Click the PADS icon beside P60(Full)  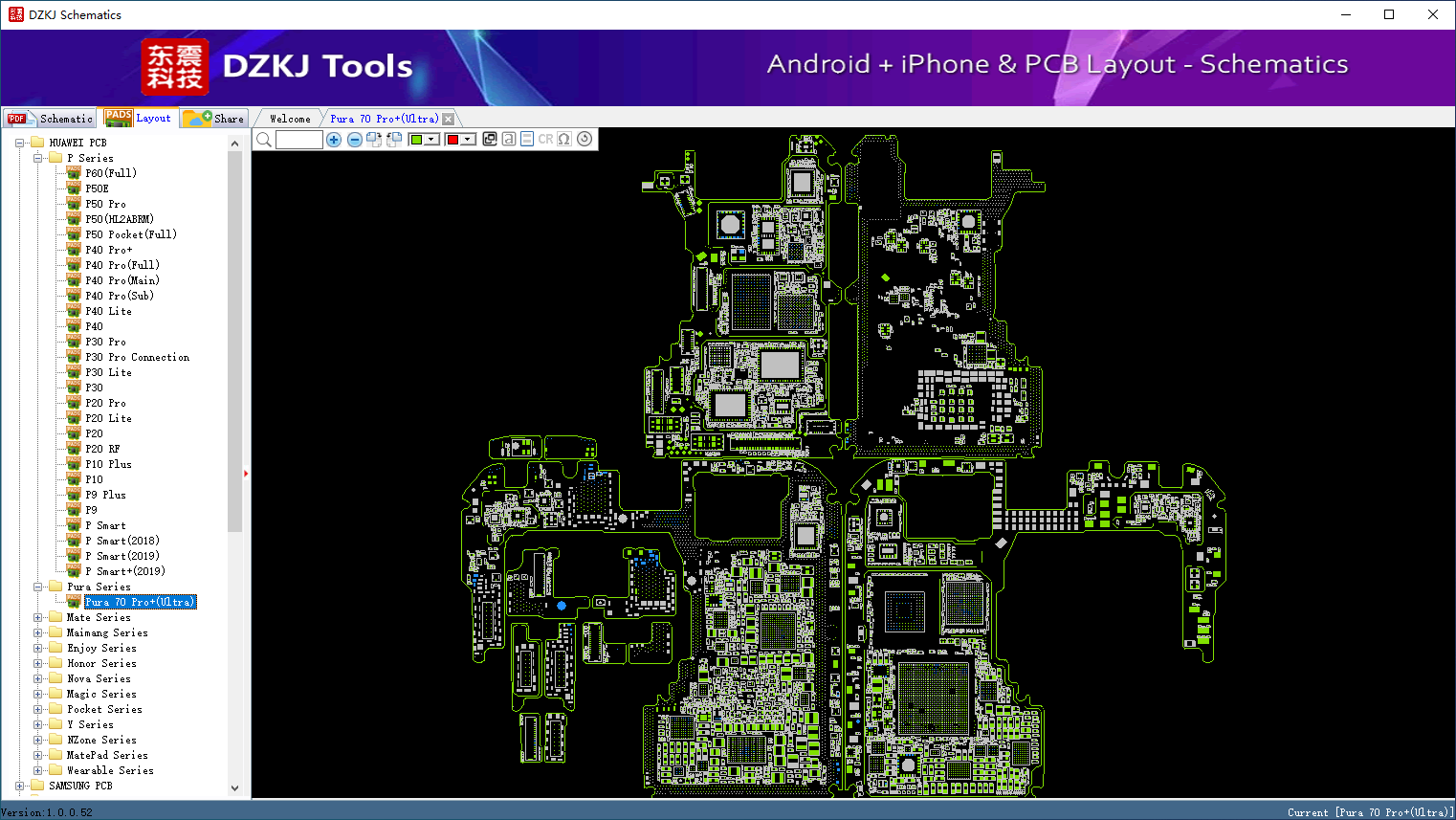coord(74,173)
